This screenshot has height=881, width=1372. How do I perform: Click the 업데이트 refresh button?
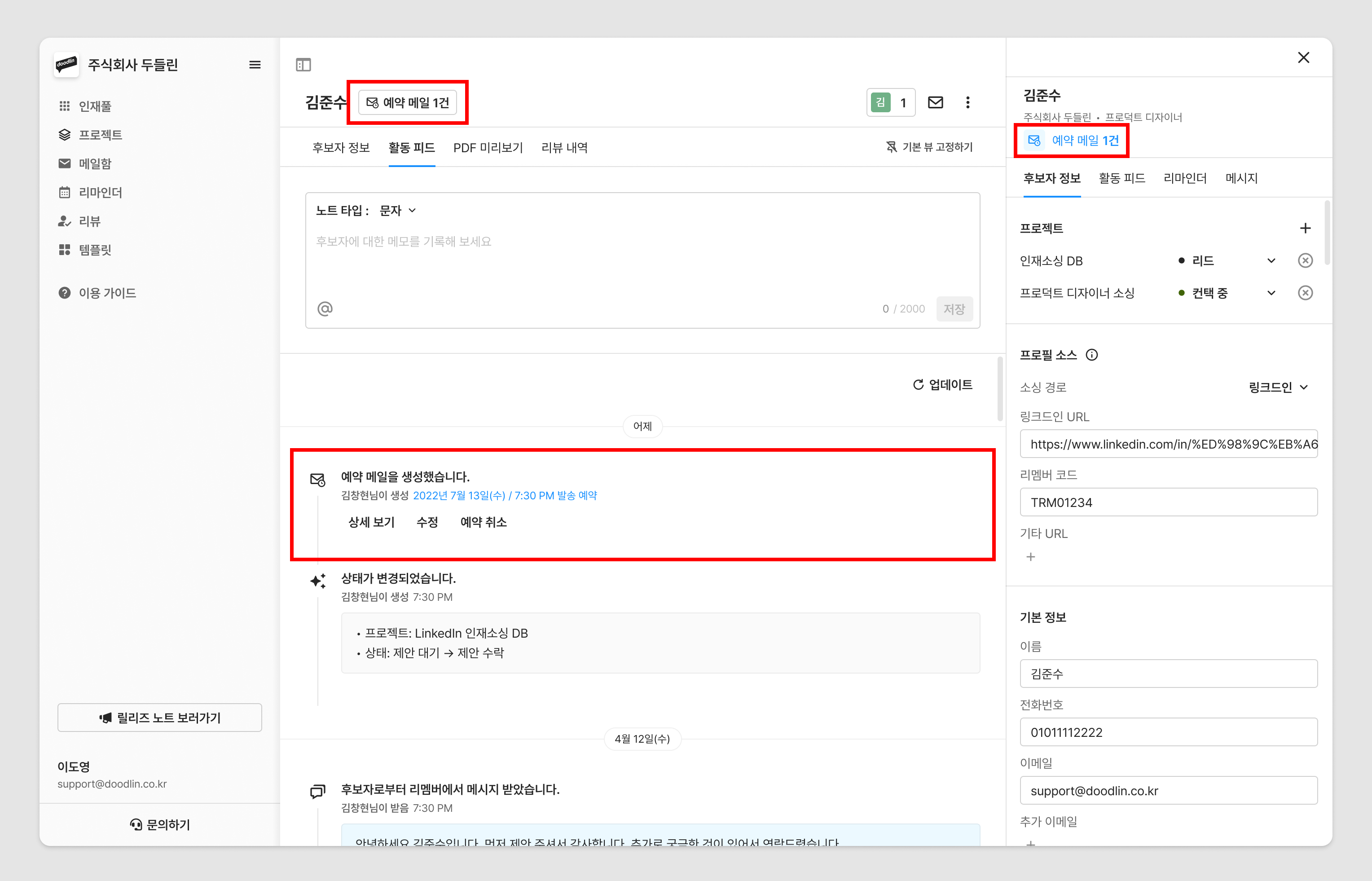[x=942, y=384]
